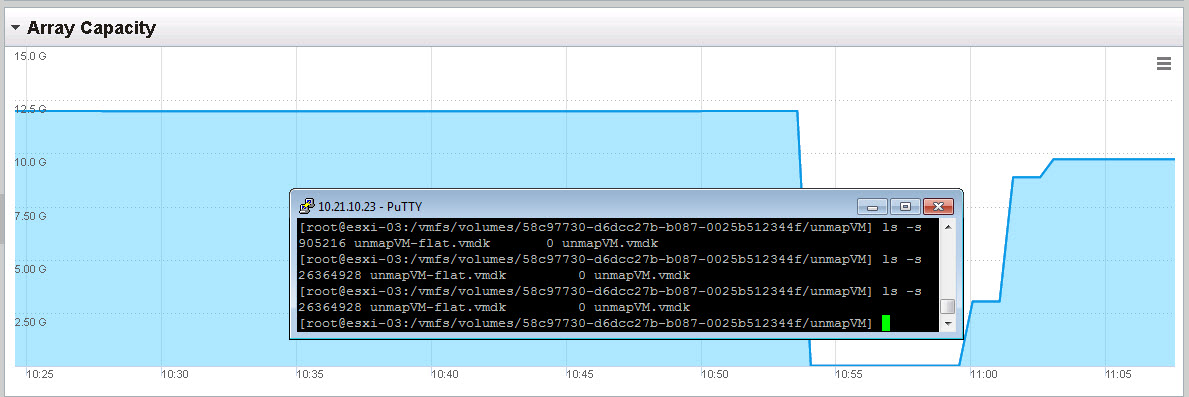
Task: Click the 15.0 G axis label
Action: tap(31, 56)
